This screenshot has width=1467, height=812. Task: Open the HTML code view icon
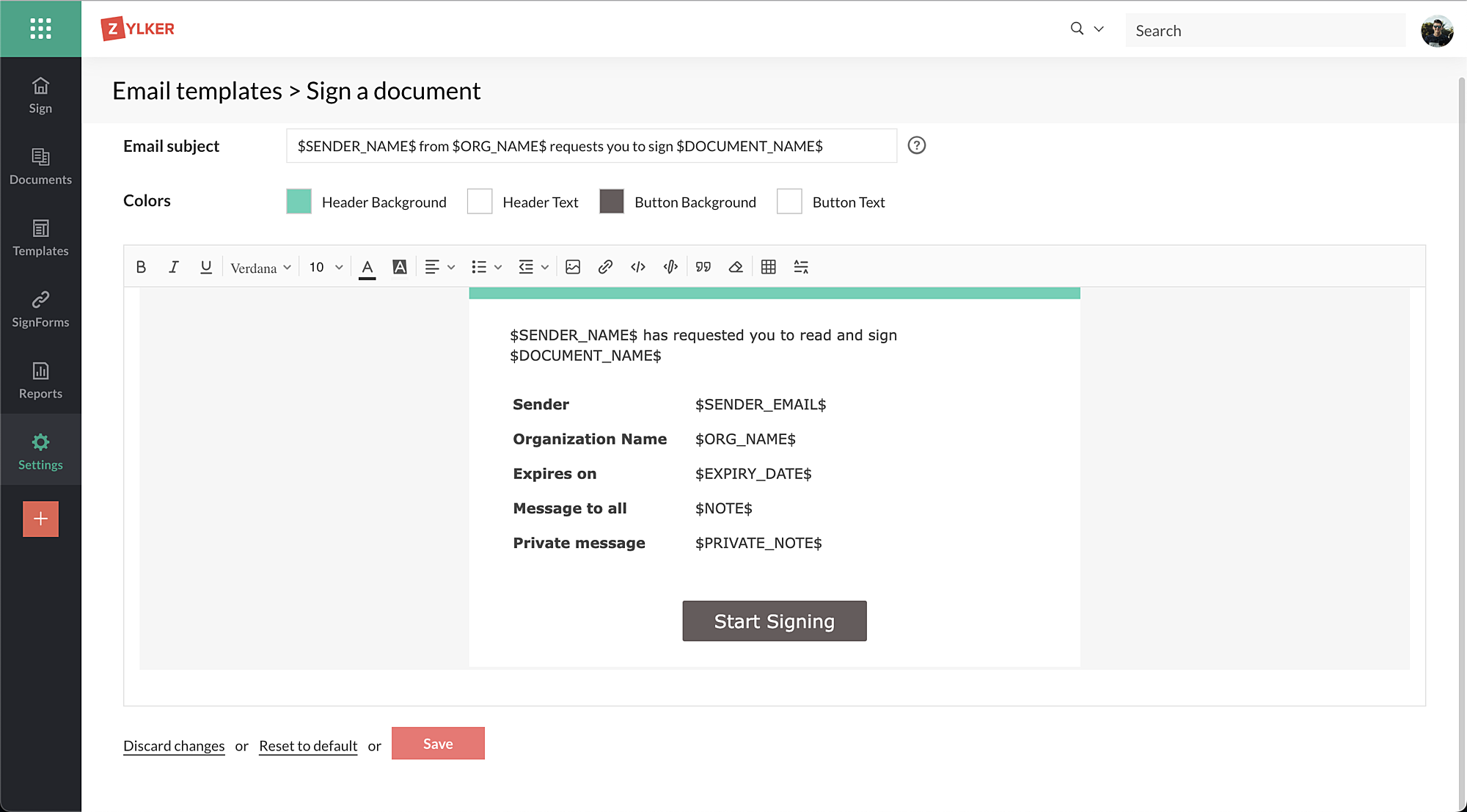point(638,267)
